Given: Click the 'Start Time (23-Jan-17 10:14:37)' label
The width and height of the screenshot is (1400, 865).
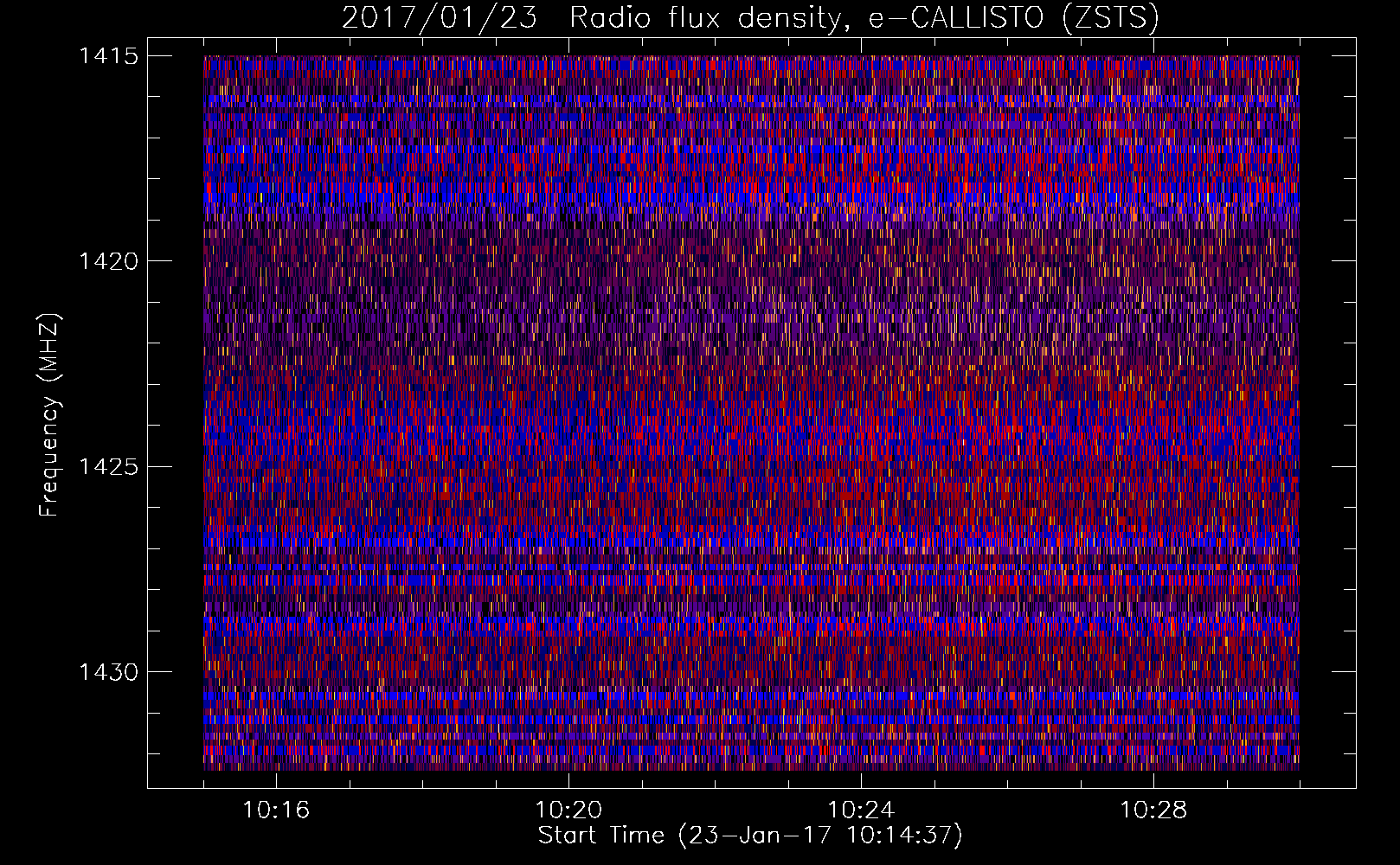Looking at the screenshot, I should [x=750, y=836].
